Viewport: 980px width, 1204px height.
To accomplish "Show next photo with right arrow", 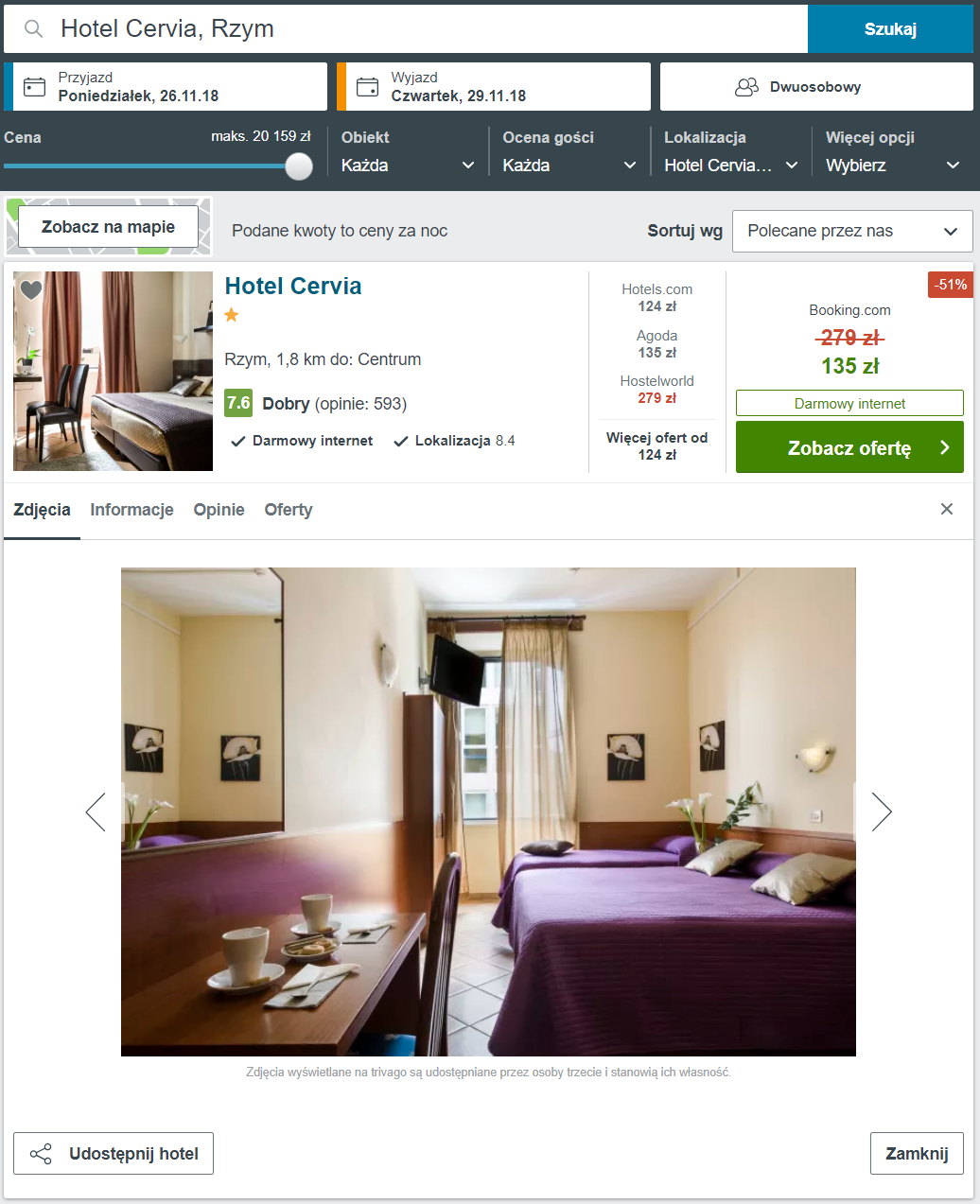I will tap(882, 811).
